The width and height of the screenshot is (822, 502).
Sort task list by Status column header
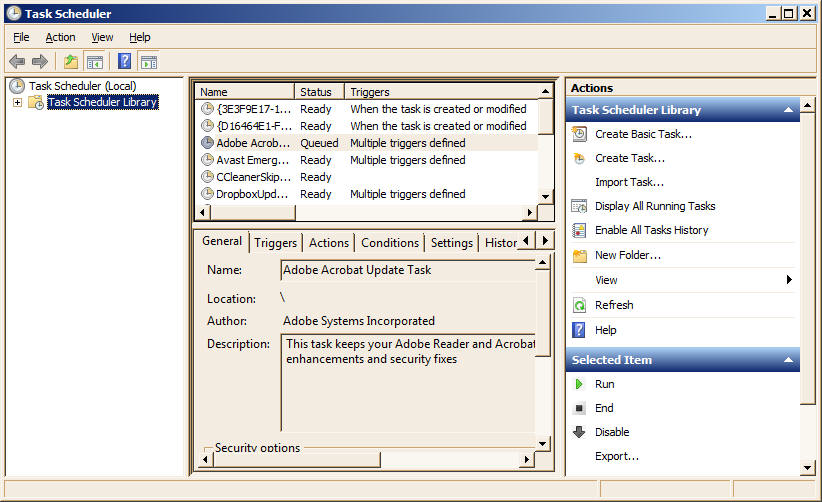pyautogui.click(x=319, y=92)
